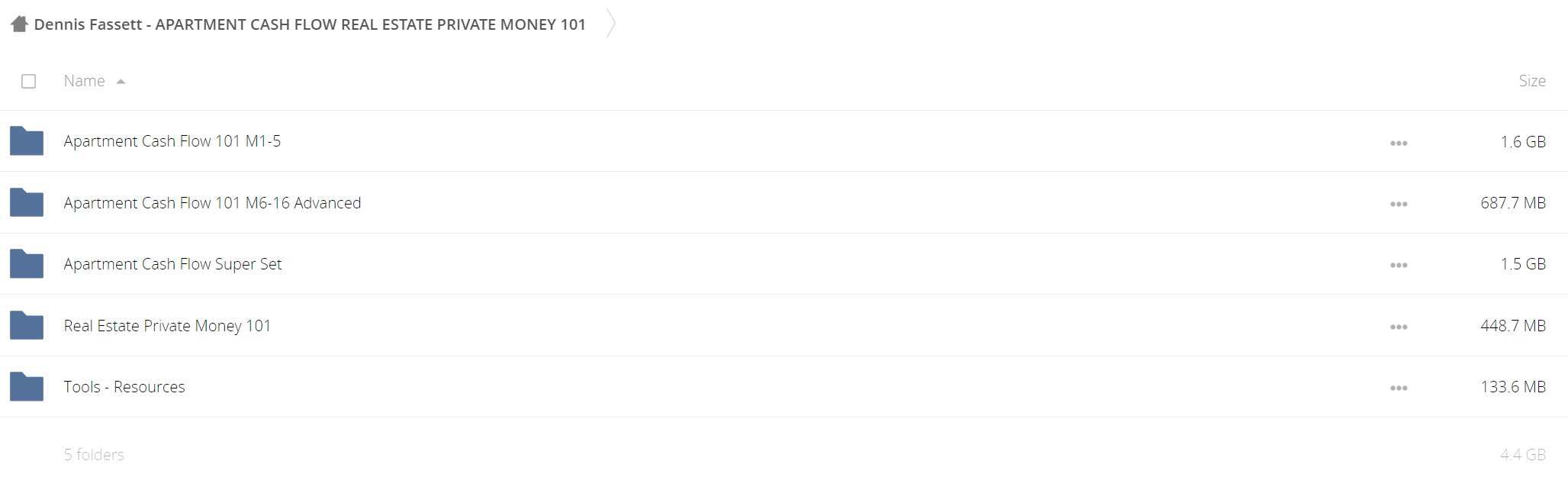Sort files by Size column header
The image size is (1568, 490).
[1532, 81]
